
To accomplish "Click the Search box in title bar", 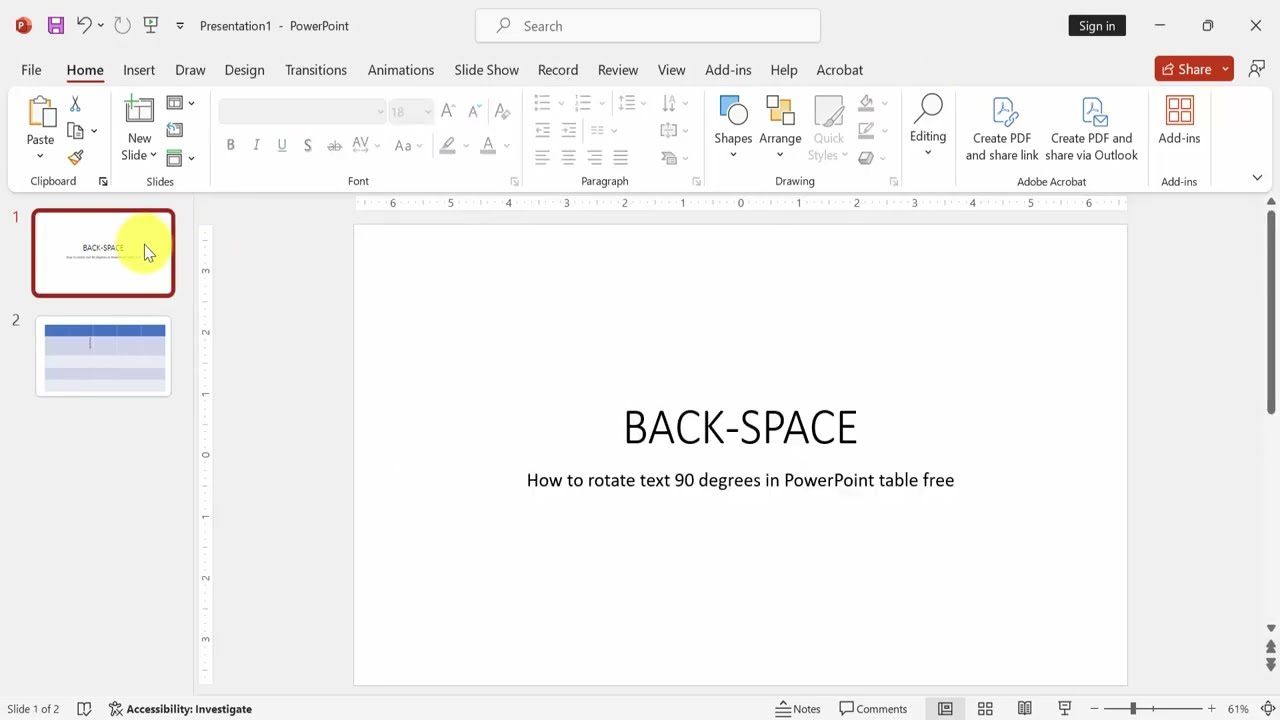I will point(648,26).
